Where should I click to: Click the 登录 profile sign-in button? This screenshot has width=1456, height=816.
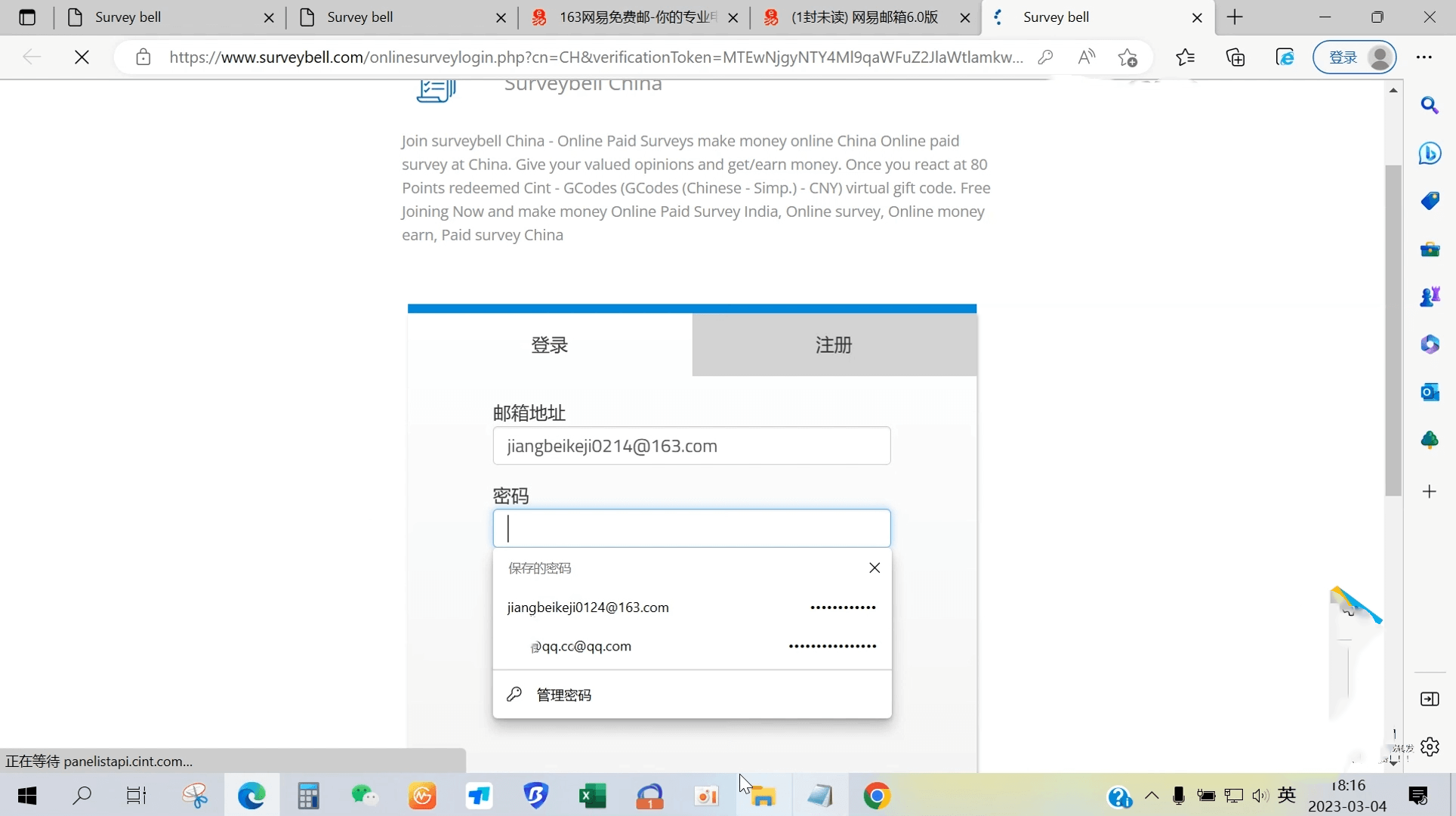[1355, 57]
